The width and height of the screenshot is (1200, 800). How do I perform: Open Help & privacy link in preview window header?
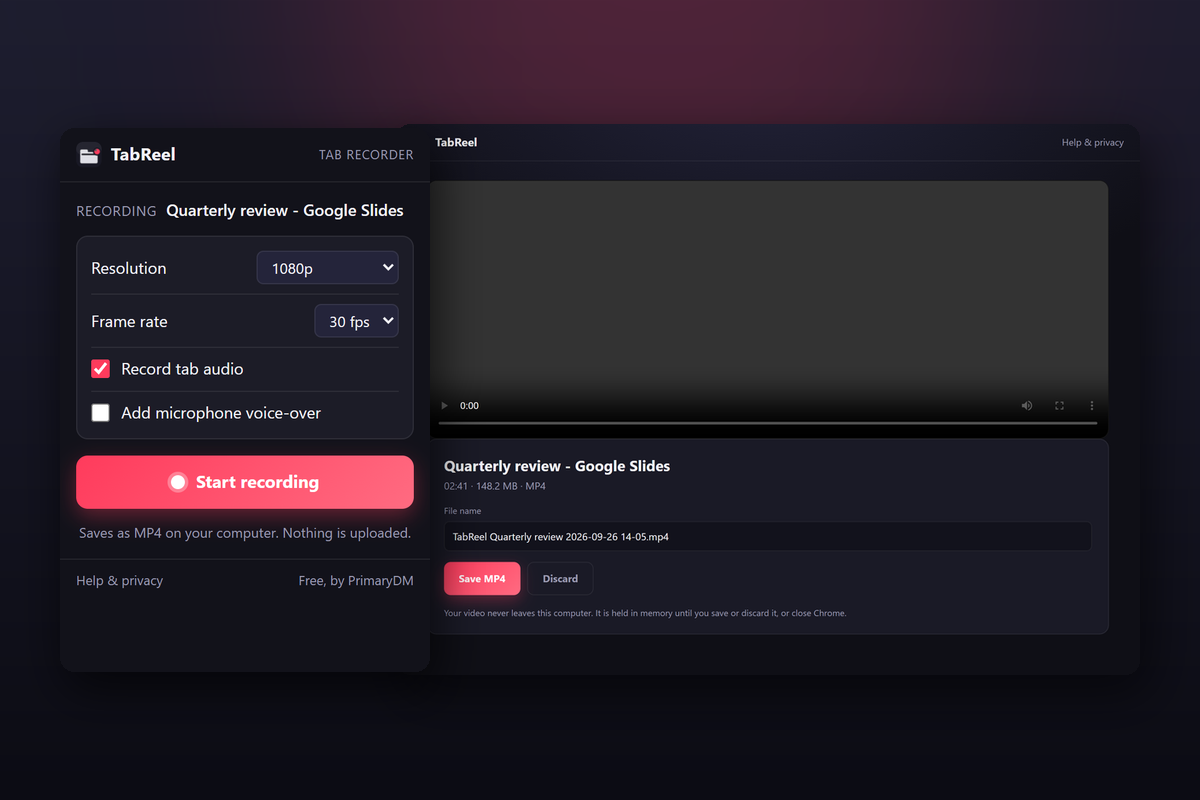pyautogui.click(x=1093, y=143)
